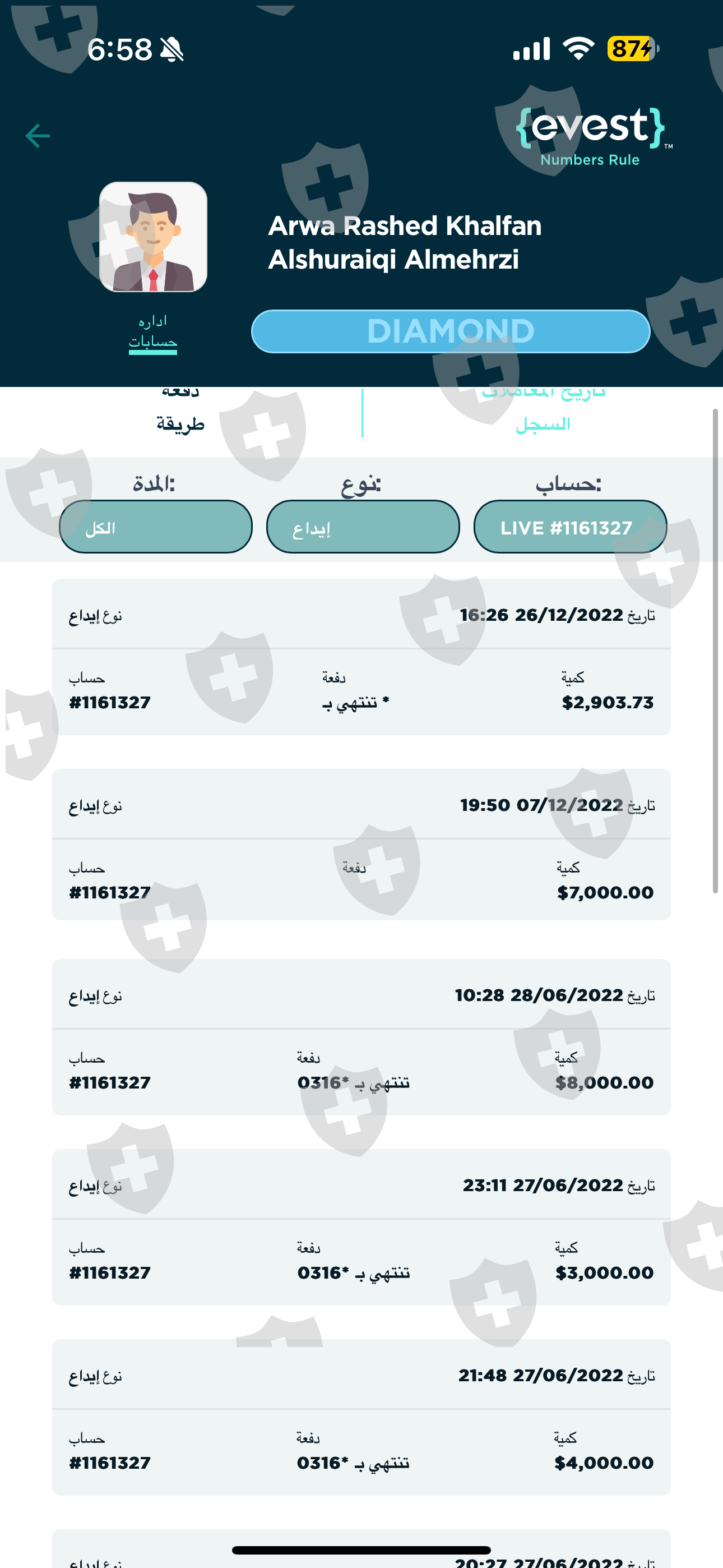
Task: Open the ادارة حسابات link
Action: click(153, 333)
